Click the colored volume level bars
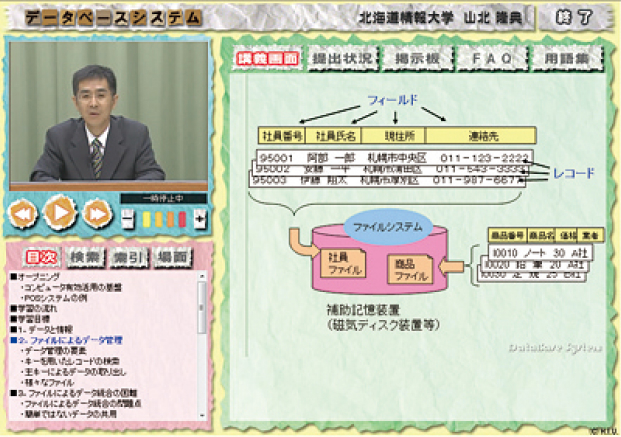Image resolution: width=621 pixels, height=437 pixels. pos(163,216)
